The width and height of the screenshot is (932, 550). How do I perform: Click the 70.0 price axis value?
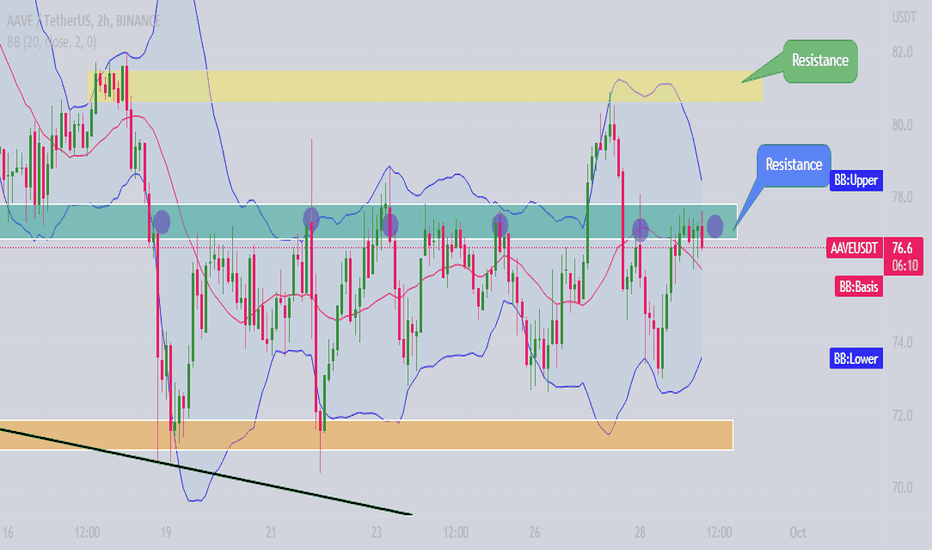pos(902,488)
